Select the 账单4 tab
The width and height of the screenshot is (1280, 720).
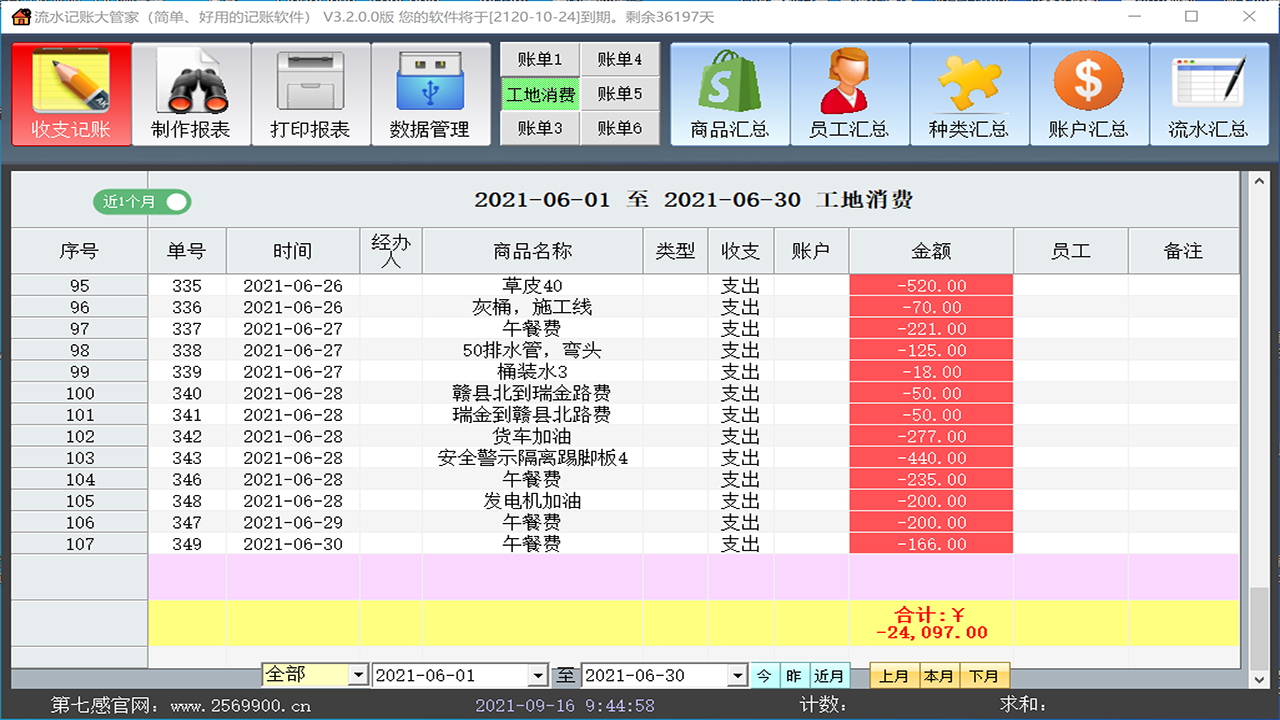coord(620,59)
